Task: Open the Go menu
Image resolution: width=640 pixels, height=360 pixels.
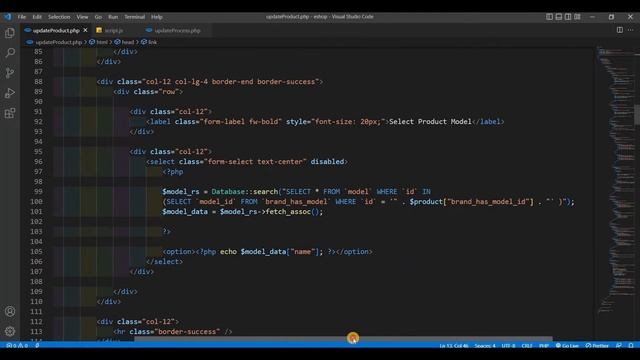Action: [x=98, y=17]
